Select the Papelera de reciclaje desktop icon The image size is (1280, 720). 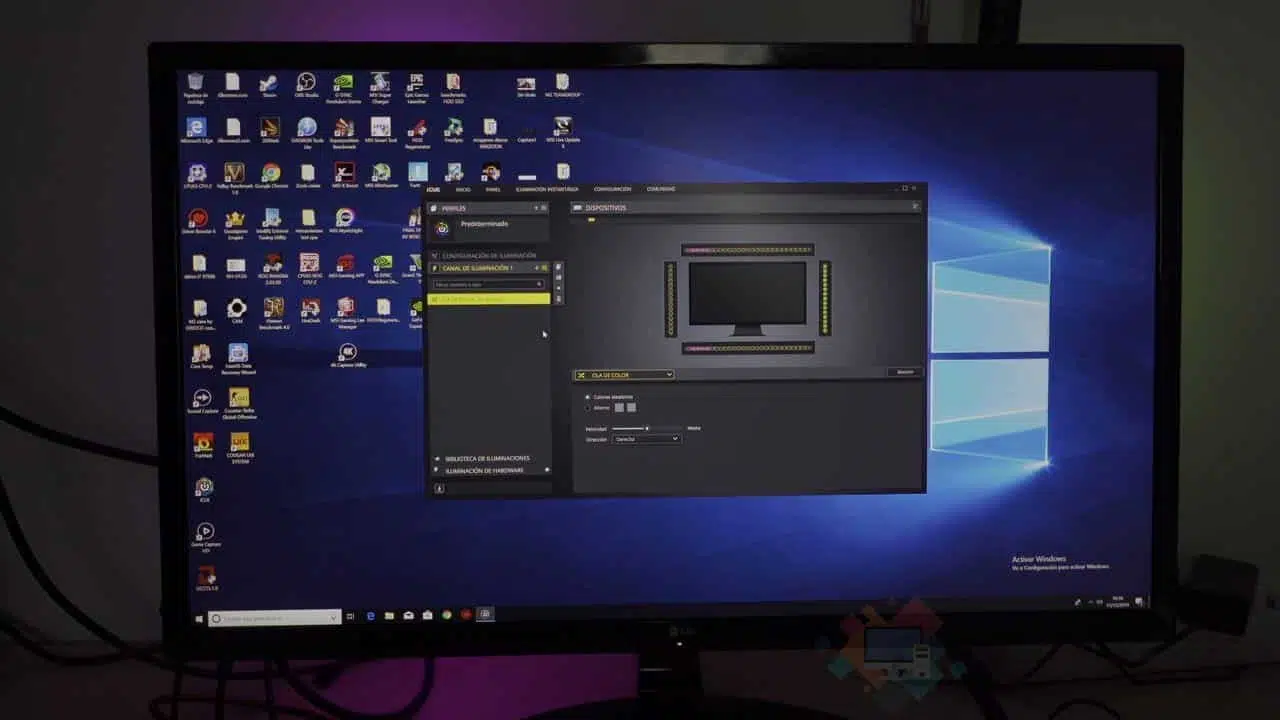click(196, 86)
